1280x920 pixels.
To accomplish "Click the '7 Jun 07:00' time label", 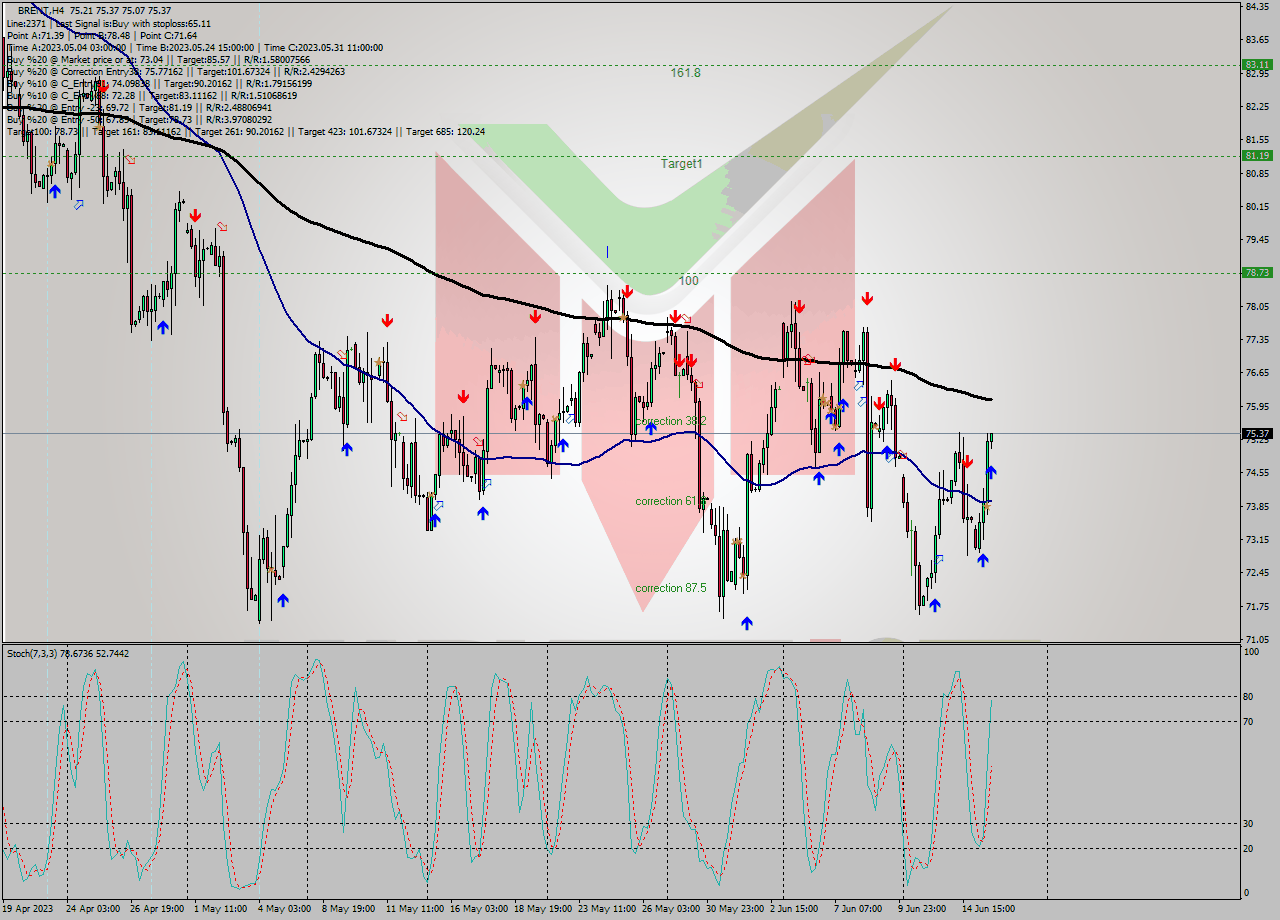I will coord(858,909).
